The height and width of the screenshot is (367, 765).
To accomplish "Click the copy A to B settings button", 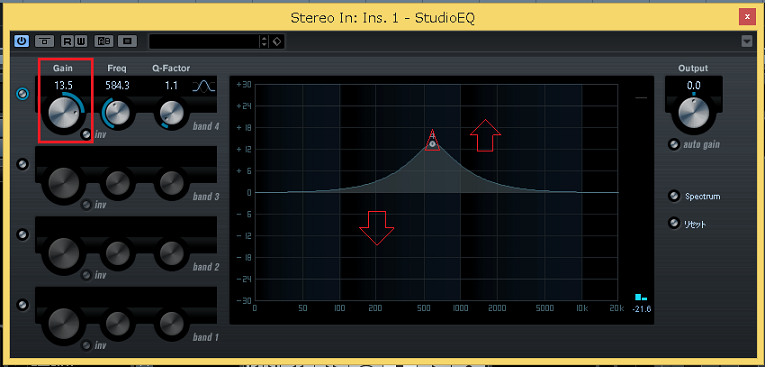I will [x=128, y=41].
